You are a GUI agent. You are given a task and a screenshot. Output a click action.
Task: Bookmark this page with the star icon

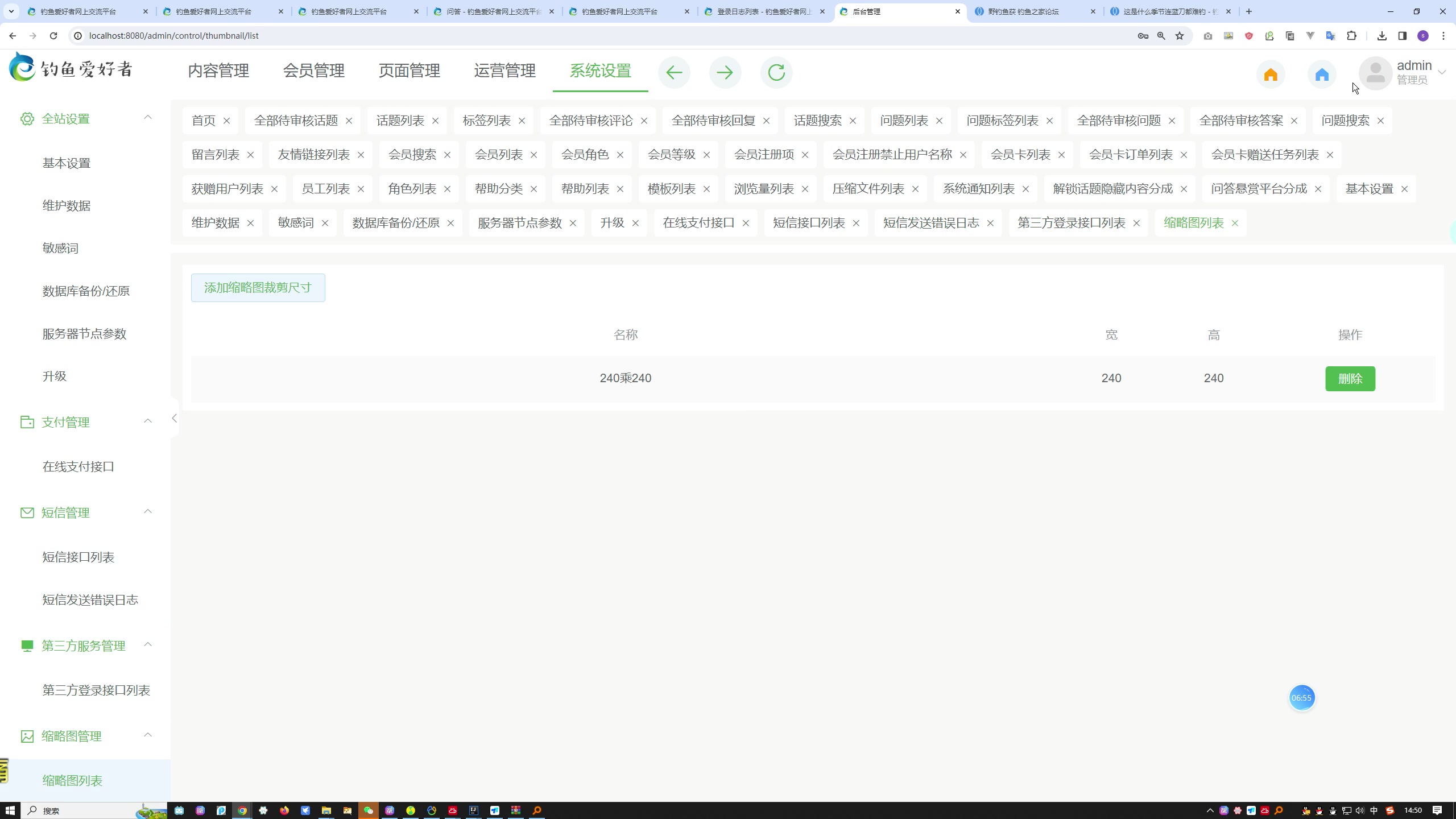1180,36
